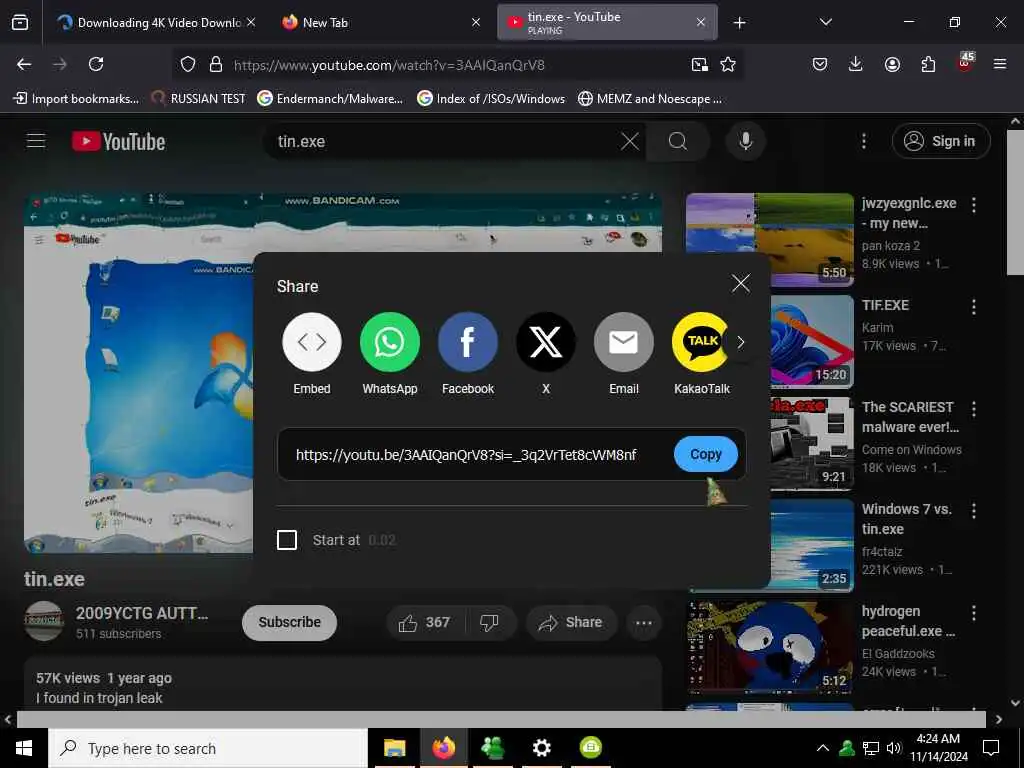1024x768 pixels.
Task: Close the Share dialog
Action: pyautogui.click(x=741, y=283)
